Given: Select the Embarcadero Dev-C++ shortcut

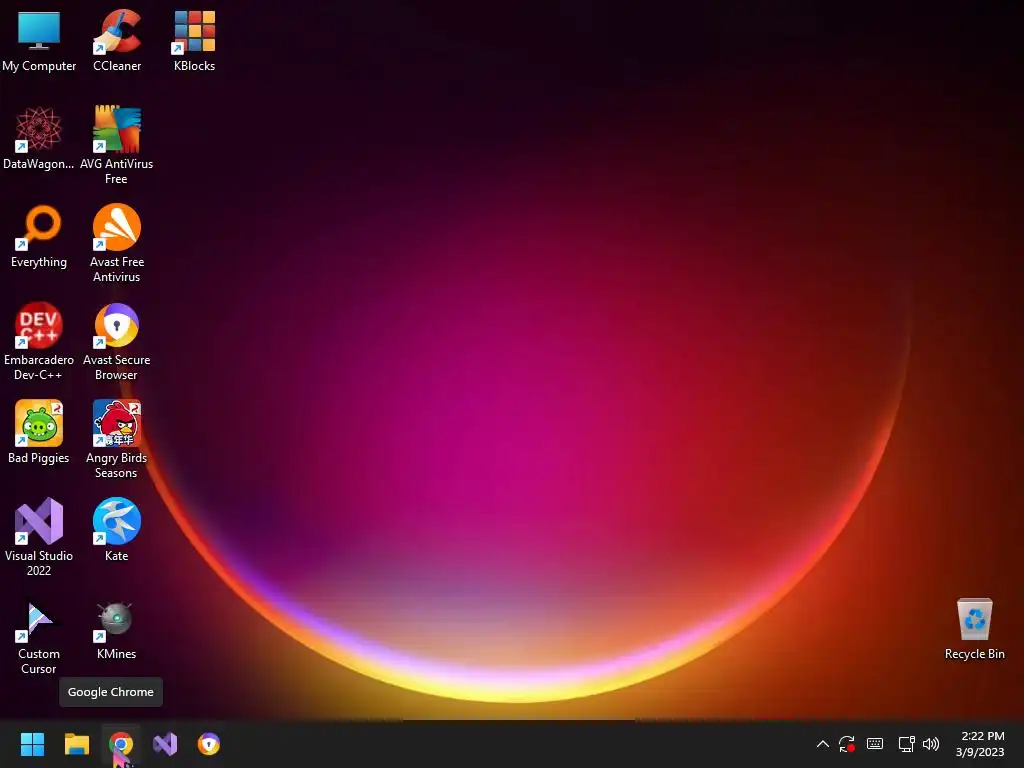Looking at the screenshot, I should tap(39, 341).
